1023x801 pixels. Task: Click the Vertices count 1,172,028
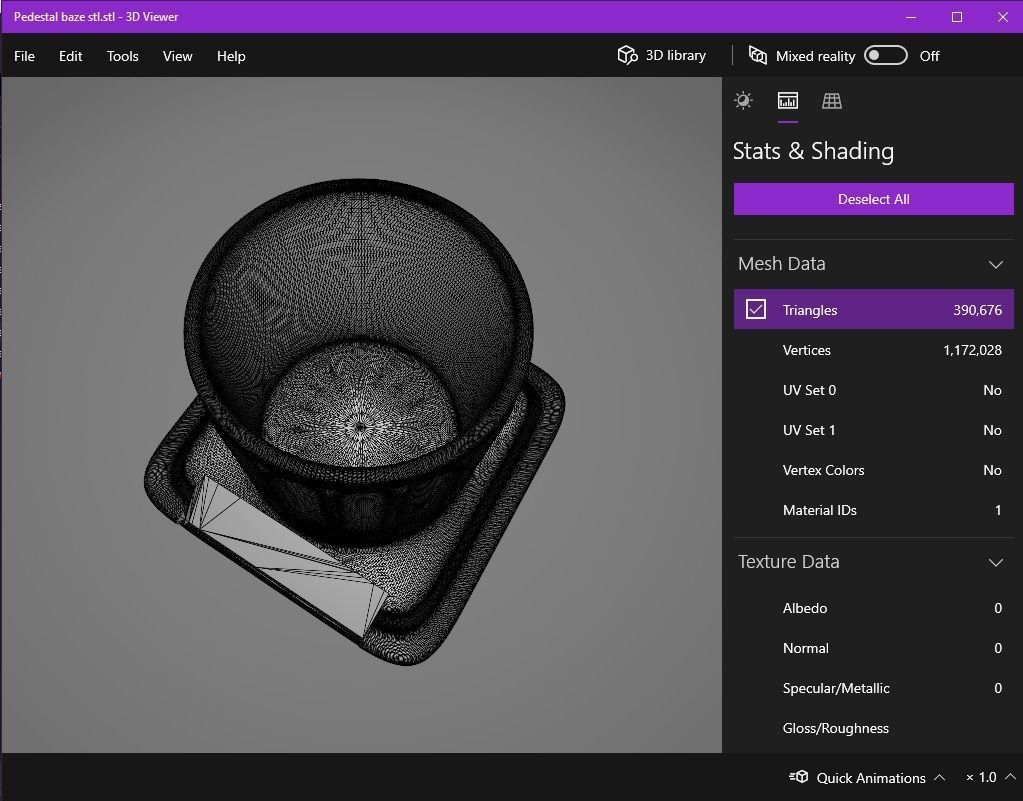(x=972, y=350)
